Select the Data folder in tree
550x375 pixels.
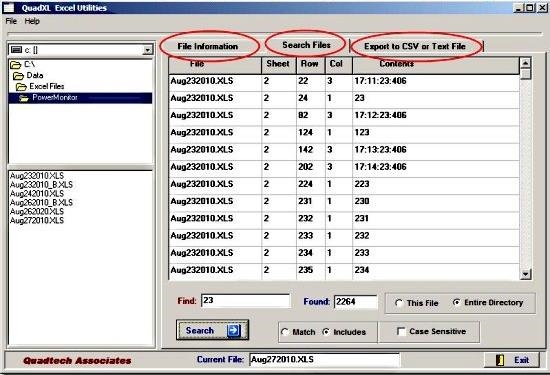coord(35,75)
